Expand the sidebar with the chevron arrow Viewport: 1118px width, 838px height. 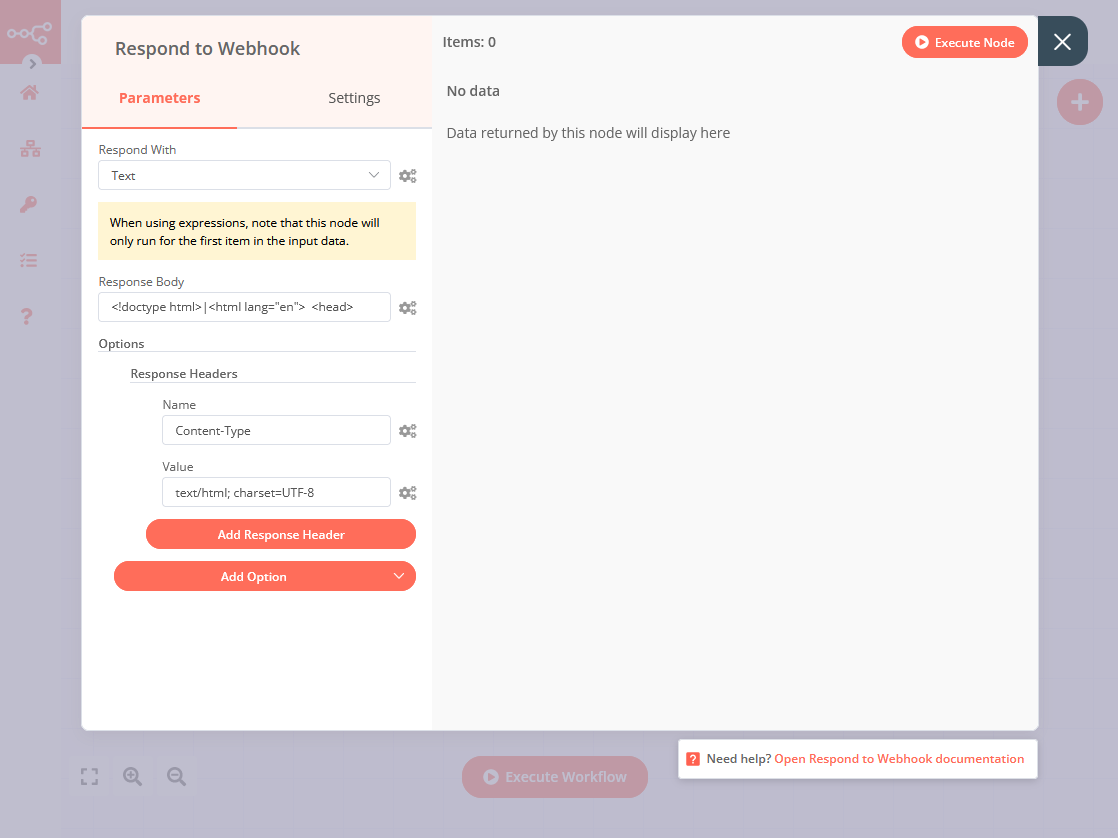click(31, 63)
